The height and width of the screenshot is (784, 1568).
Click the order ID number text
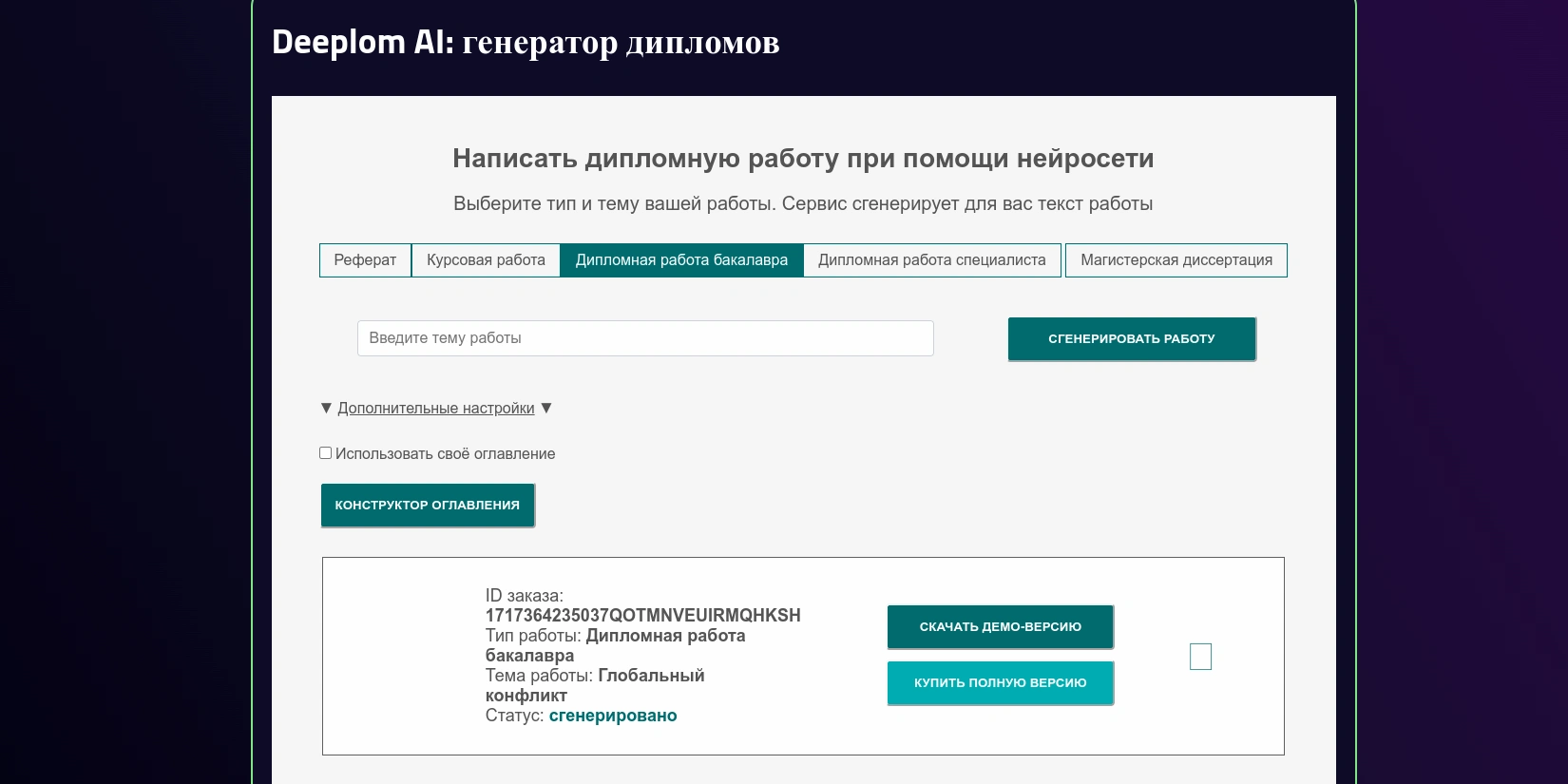click(x=642, y=616)
